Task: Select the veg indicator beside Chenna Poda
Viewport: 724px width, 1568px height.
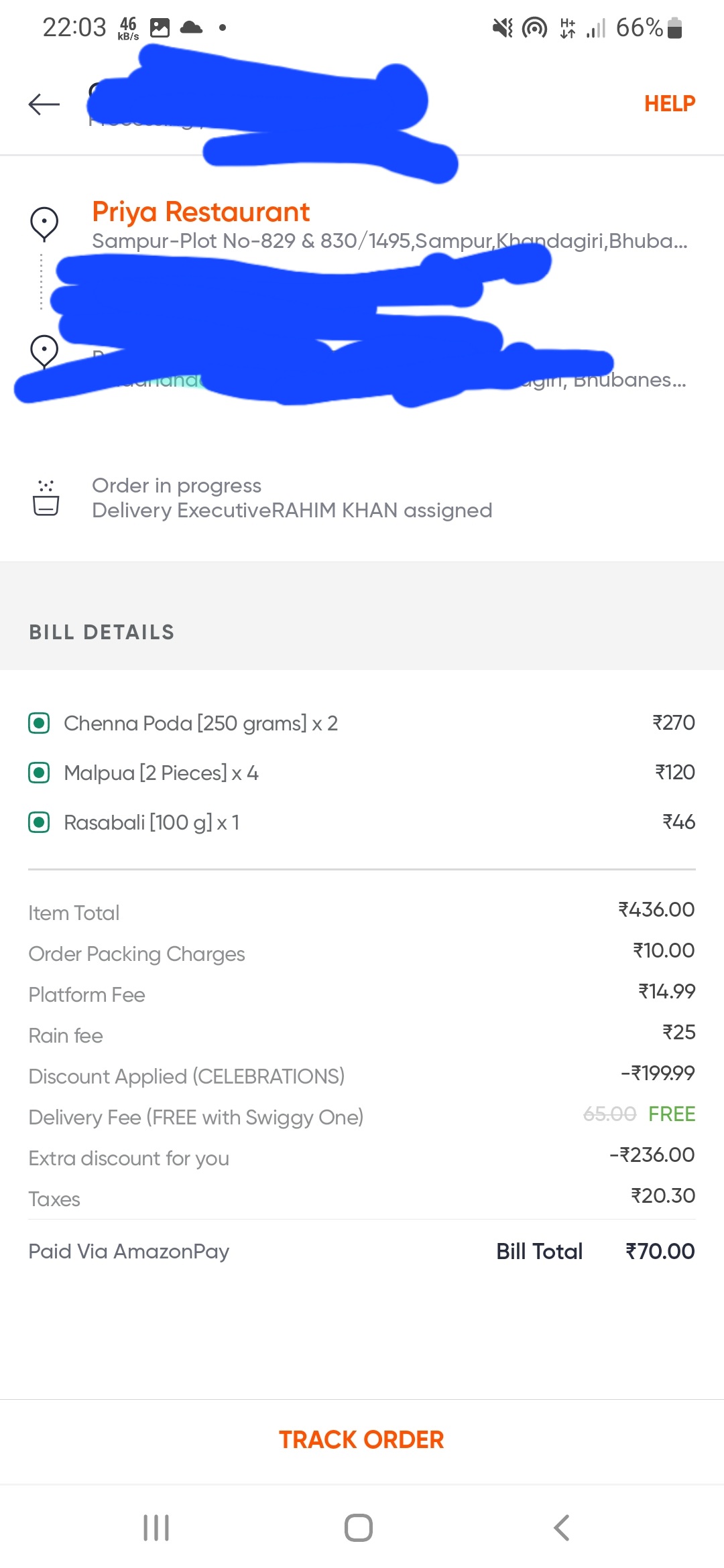Action: pyautogui.click(x=39, y=723)
